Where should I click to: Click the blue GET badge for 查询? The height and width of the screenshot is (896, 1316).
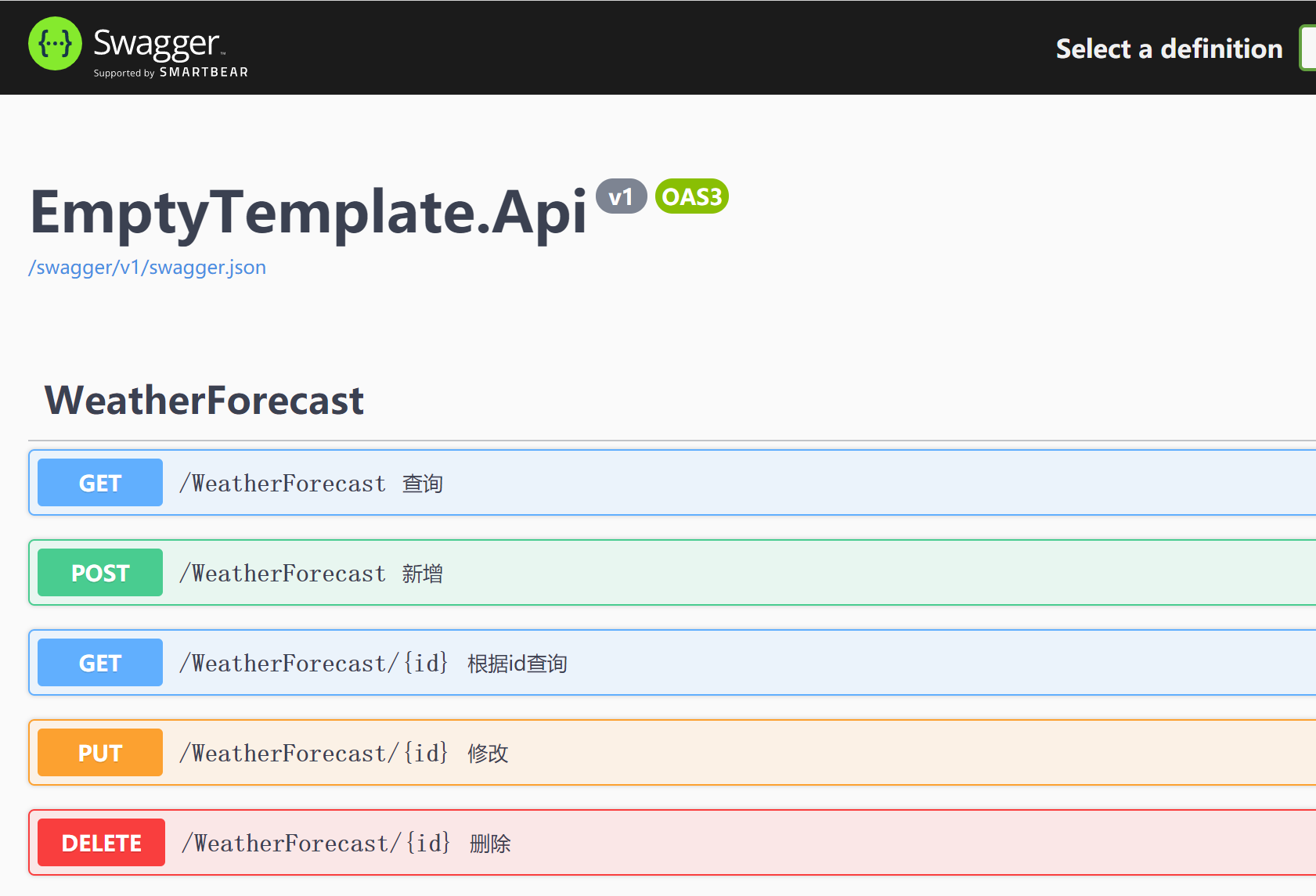tap(100, 483)
